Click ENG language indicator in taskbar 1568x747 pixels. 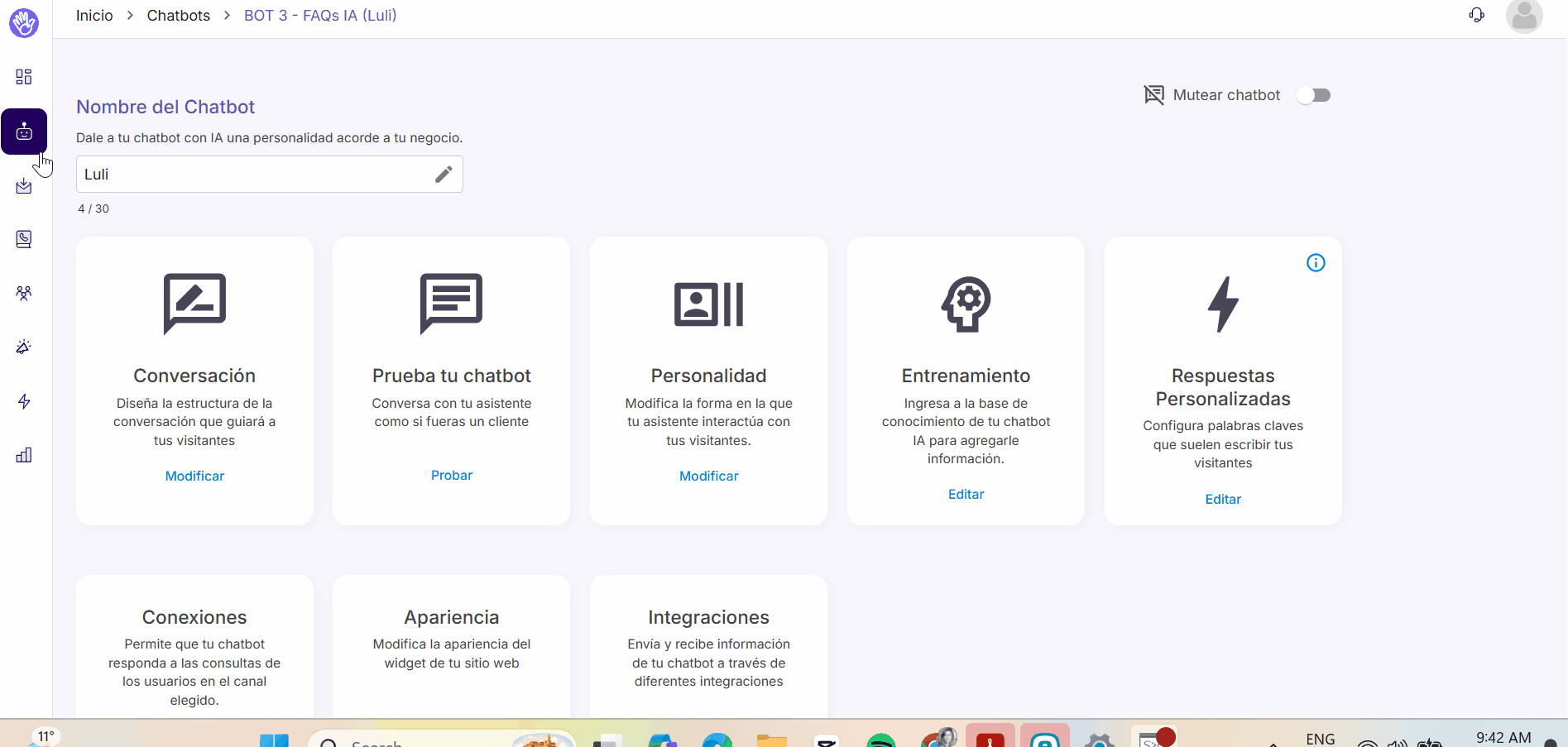click(1320, 739)
